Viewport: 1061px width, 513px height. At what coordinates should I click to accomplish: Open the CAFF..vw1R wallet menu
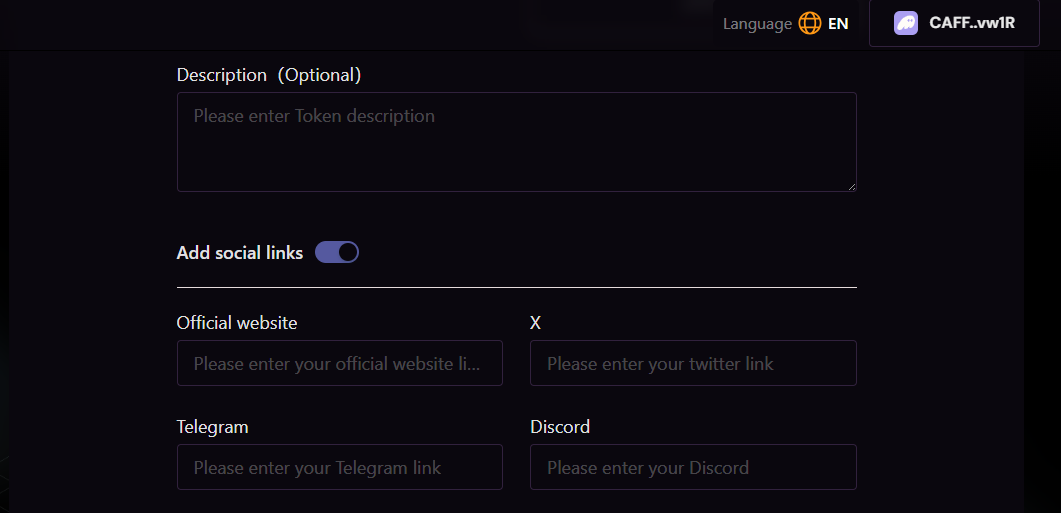(x=954, y=23)
